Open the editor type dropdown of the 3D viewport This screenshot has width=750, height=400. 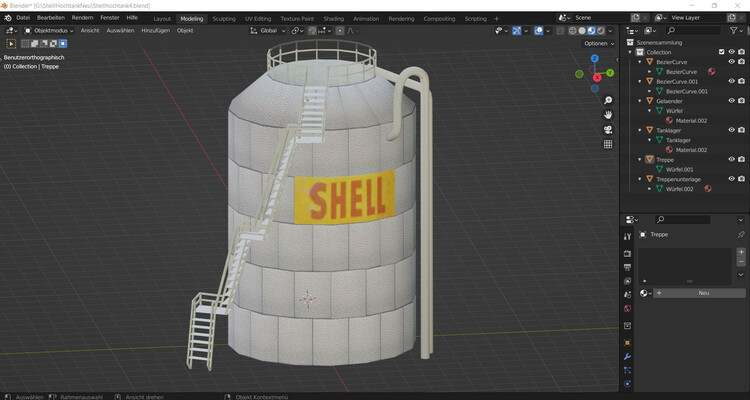[x=11, y=31]
